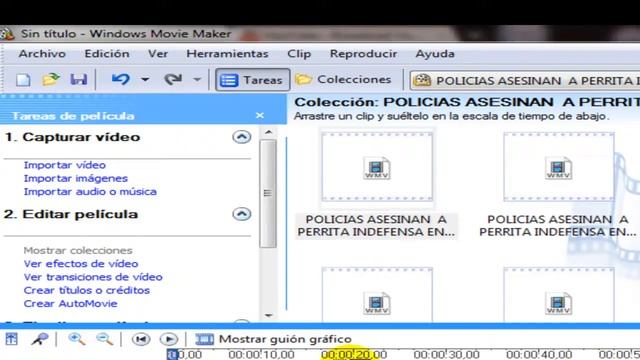The height and width of the screenshot is (360, 640).
Task: Open the Ayuda menu
Action: tap(435, 54)
